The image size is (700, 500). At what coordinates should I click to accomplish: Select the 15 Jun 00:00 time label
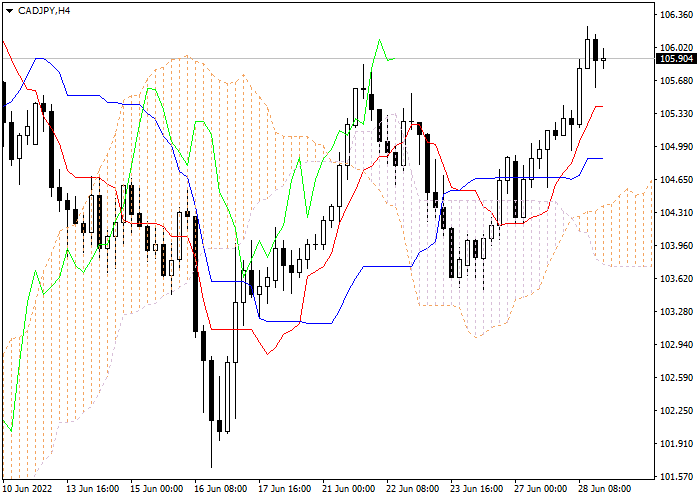click(x=157, y=489)
